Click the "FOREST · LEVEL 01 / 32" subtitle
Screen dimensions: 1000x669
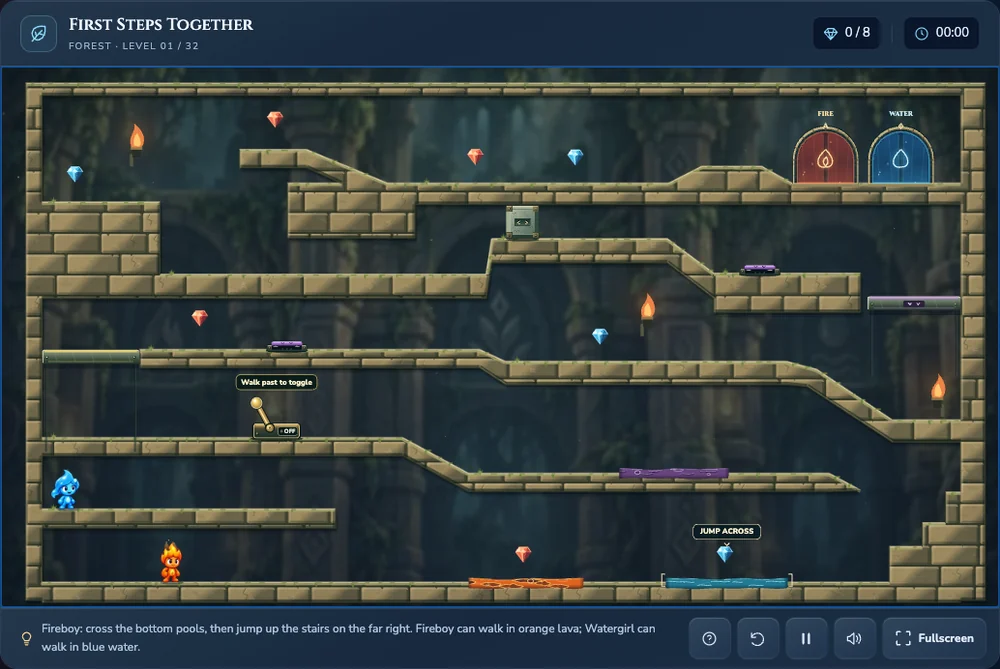(x=133, y=46)
